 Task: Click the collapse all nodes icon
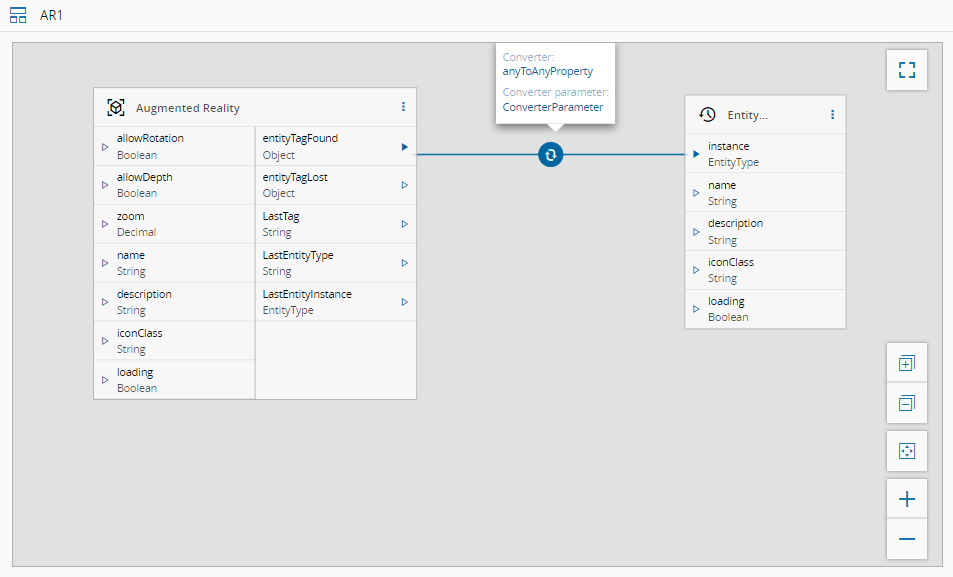(x=906, y=403)
